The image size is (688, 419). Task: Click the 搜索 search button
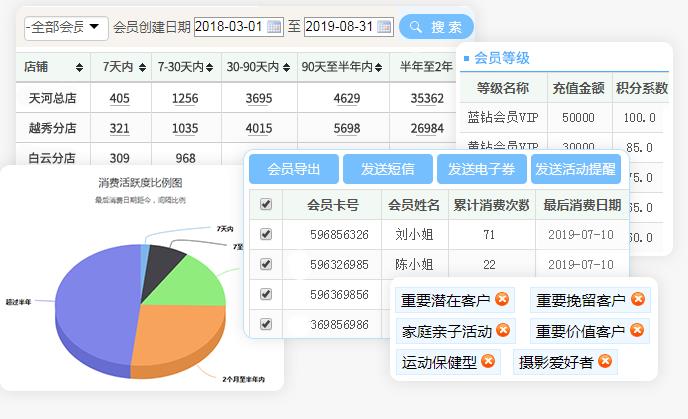click(x=436, y=27)
